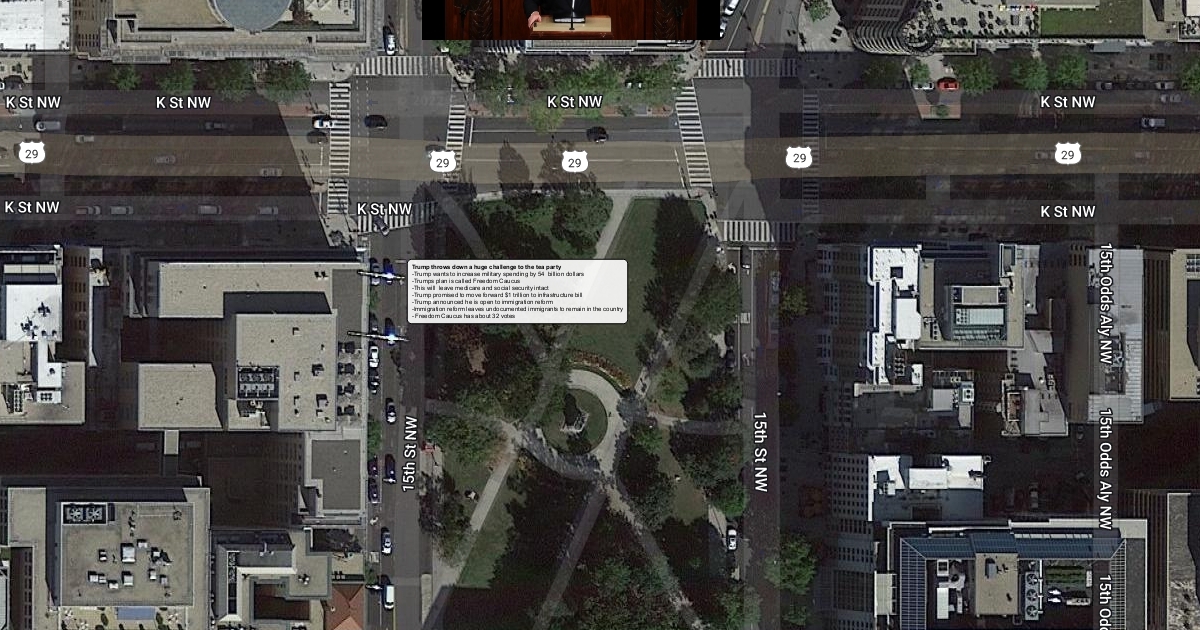The image size is (1200, 630).
Task: Click the line 'Trumps plan is called Freedom Caucus'
Action: click(x=466, y=281)
